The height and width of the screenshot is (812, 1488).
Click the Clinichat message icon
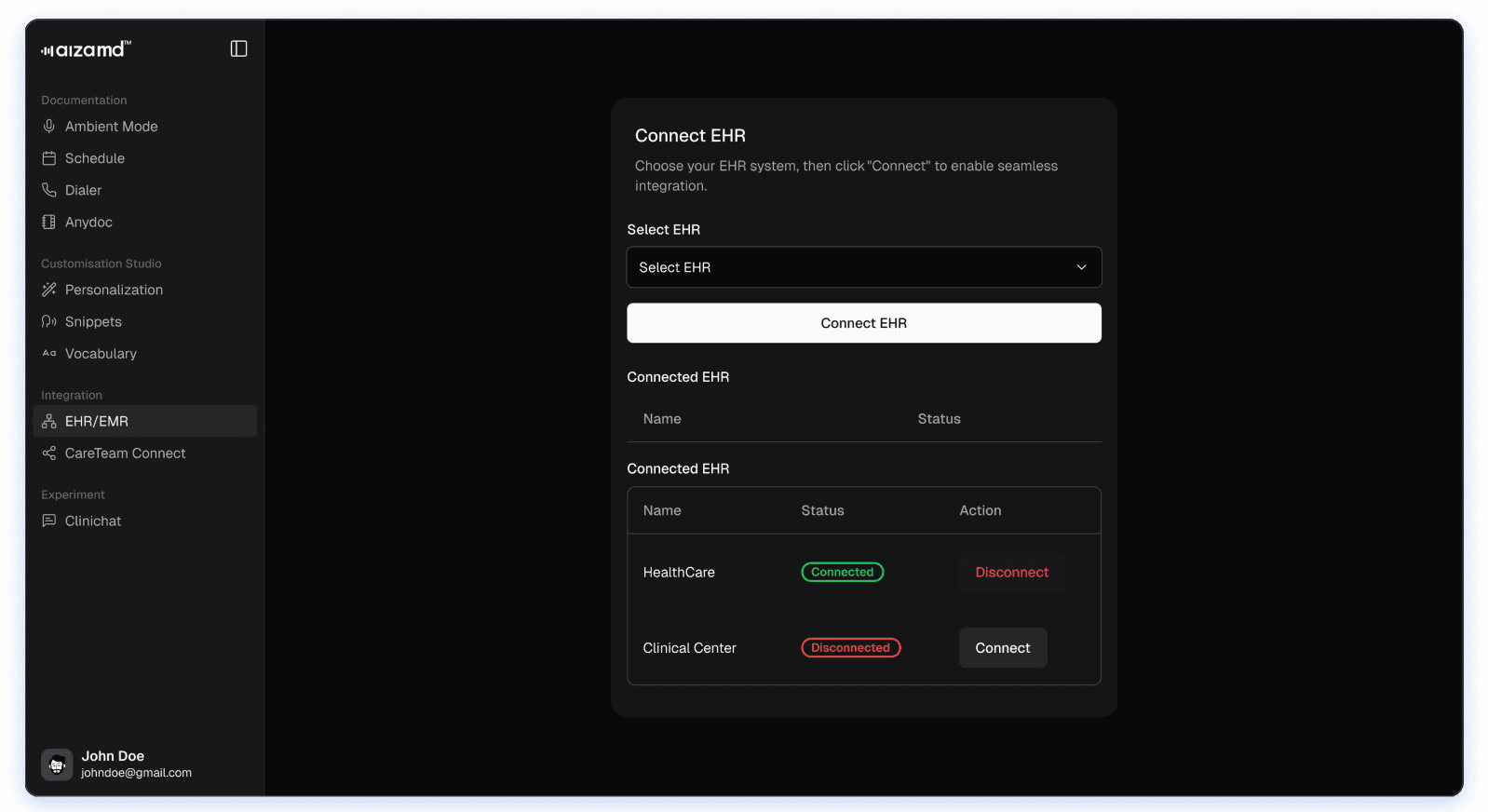coord(49,521)
